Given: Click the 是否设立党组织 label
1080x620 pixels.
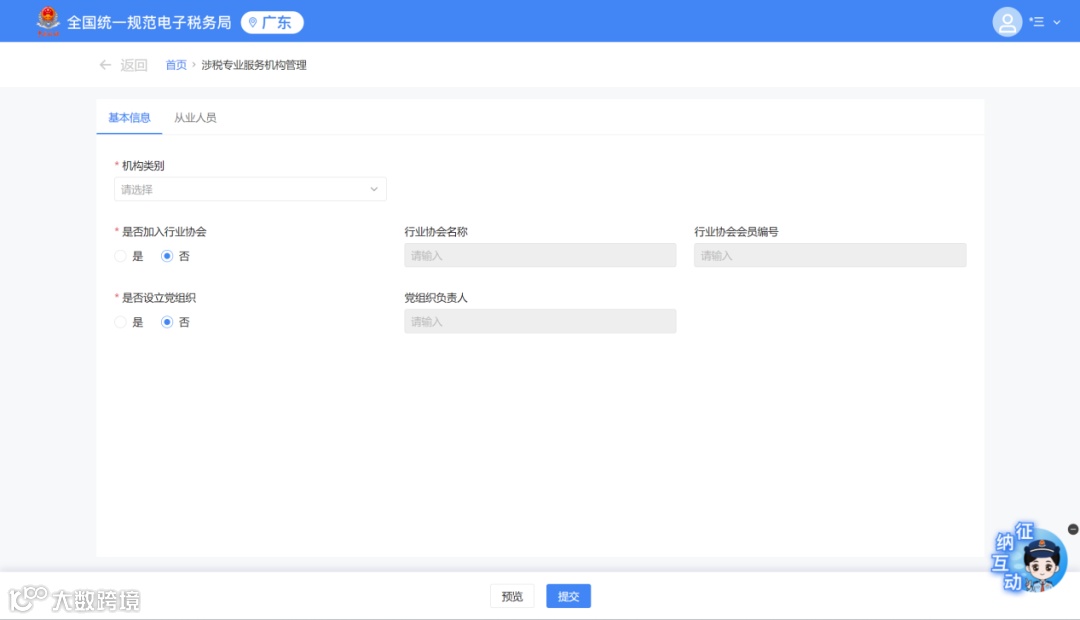Looking at the screenshot, I should 159,298.
